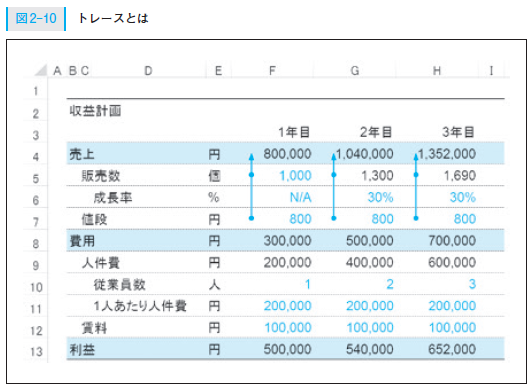The height and width of the screenshot is (387, 531).
Task: Select column D header
Action: (x=148, y=70)
